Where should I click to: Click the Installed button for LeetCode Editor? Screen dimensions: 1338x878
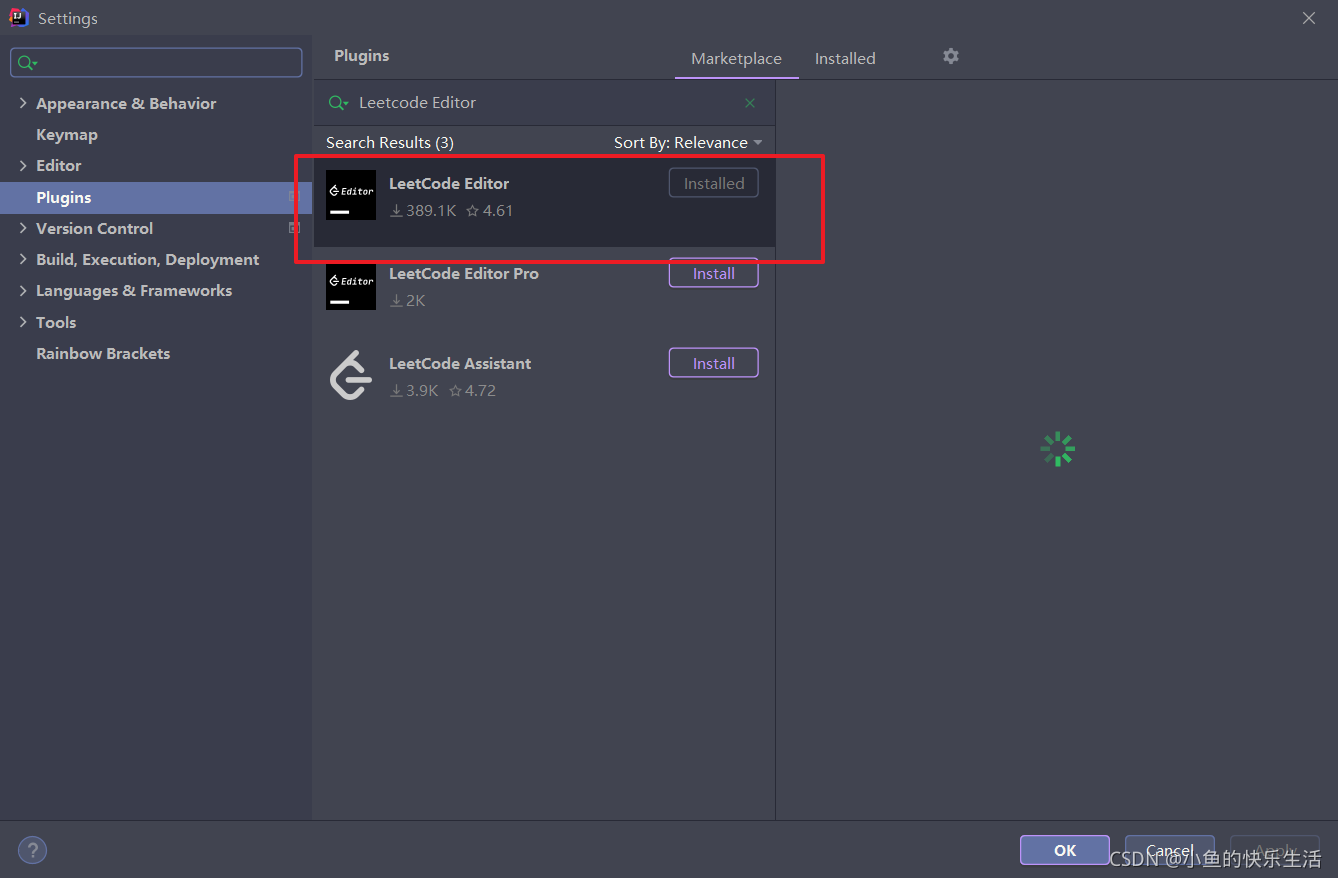[x=714, y=183]
